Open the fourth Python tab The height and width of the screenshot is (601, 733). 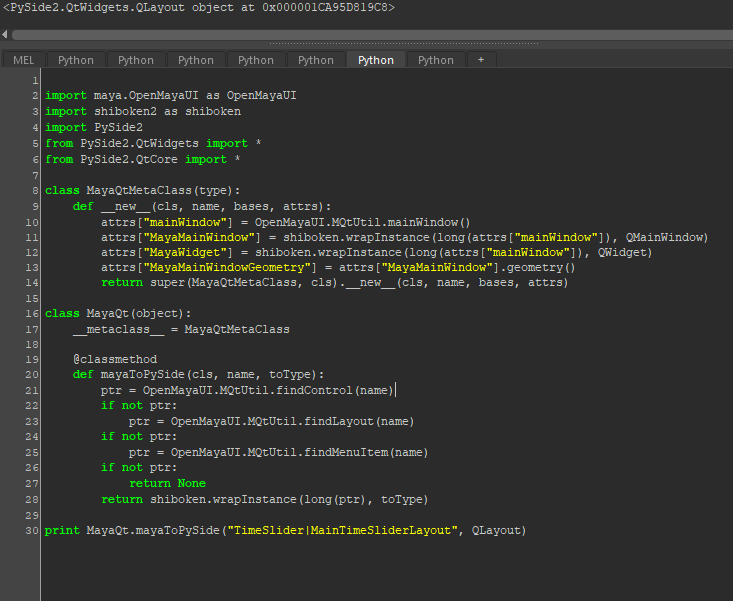tap(256, 60)
